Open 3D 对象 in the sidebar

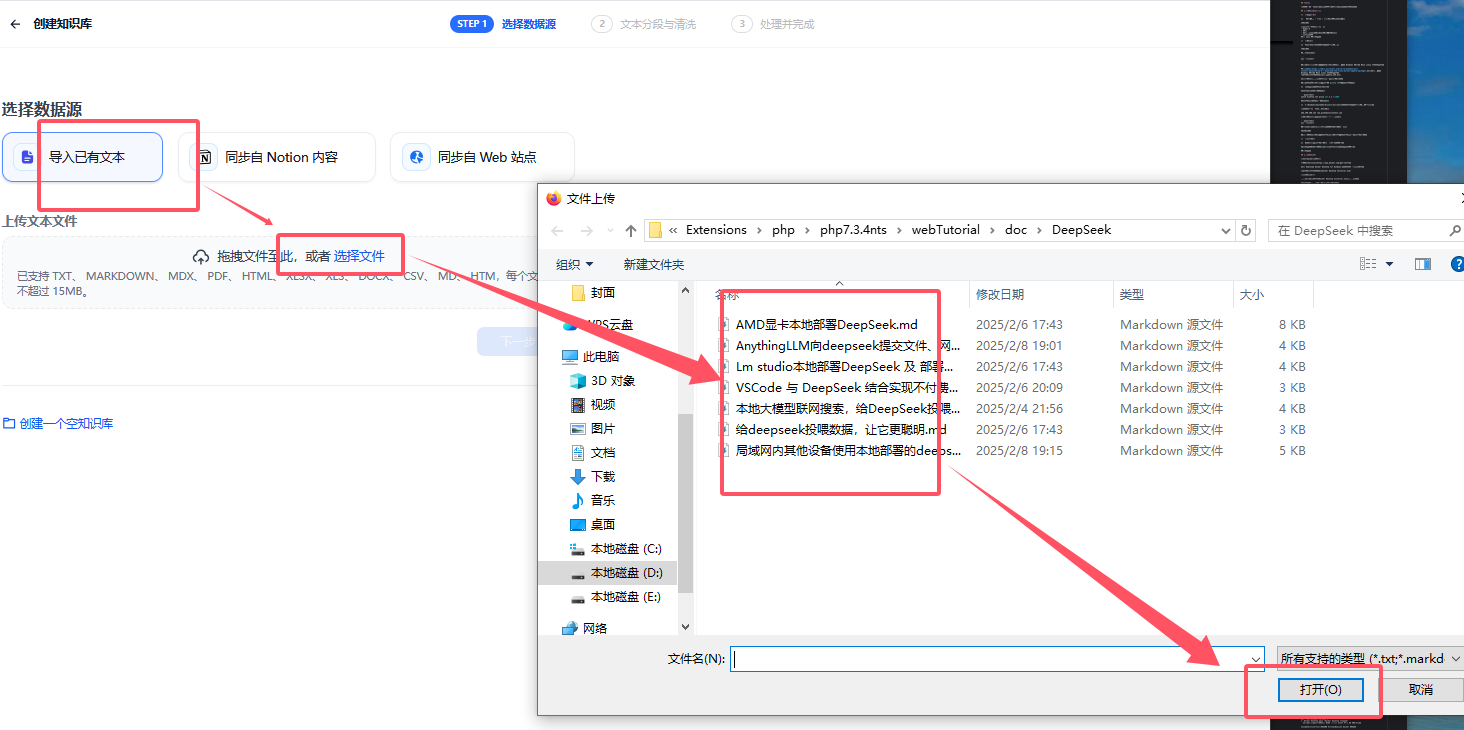[x=602, y=381]
